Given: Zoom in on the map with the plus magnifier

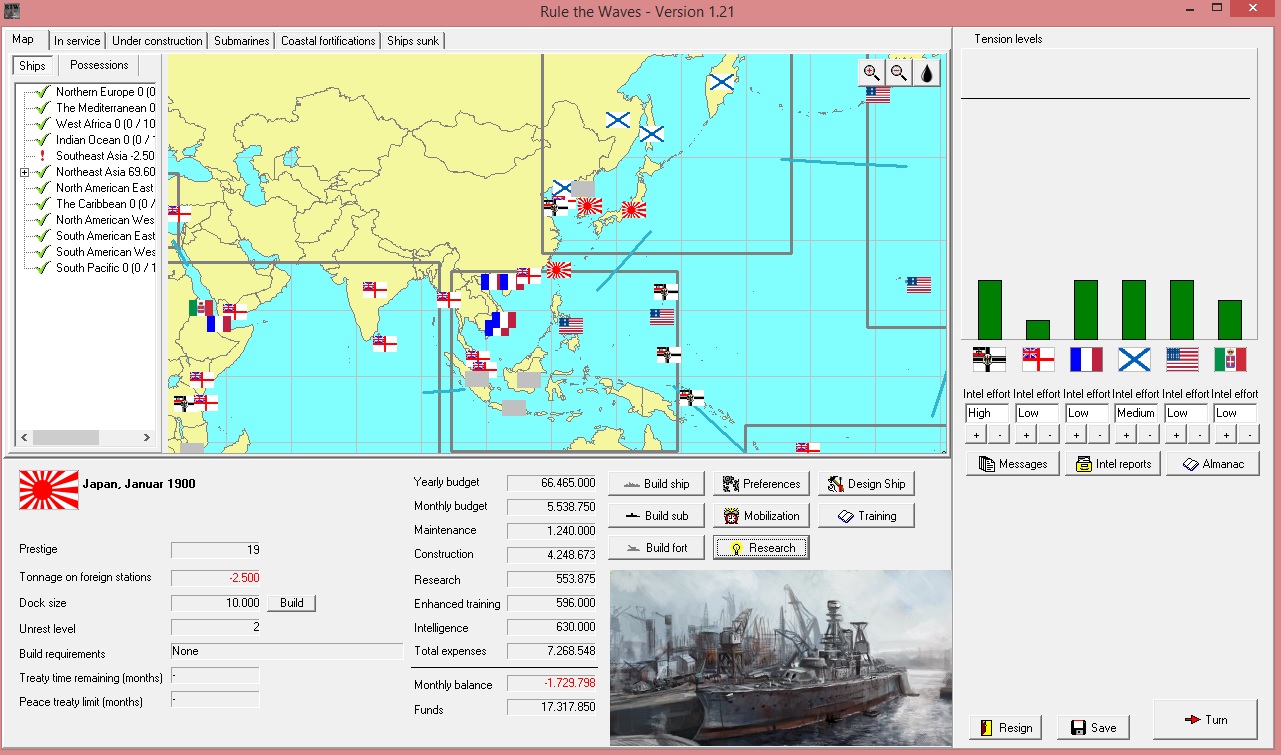Looking at the screenshot, I should coord(871,72).
